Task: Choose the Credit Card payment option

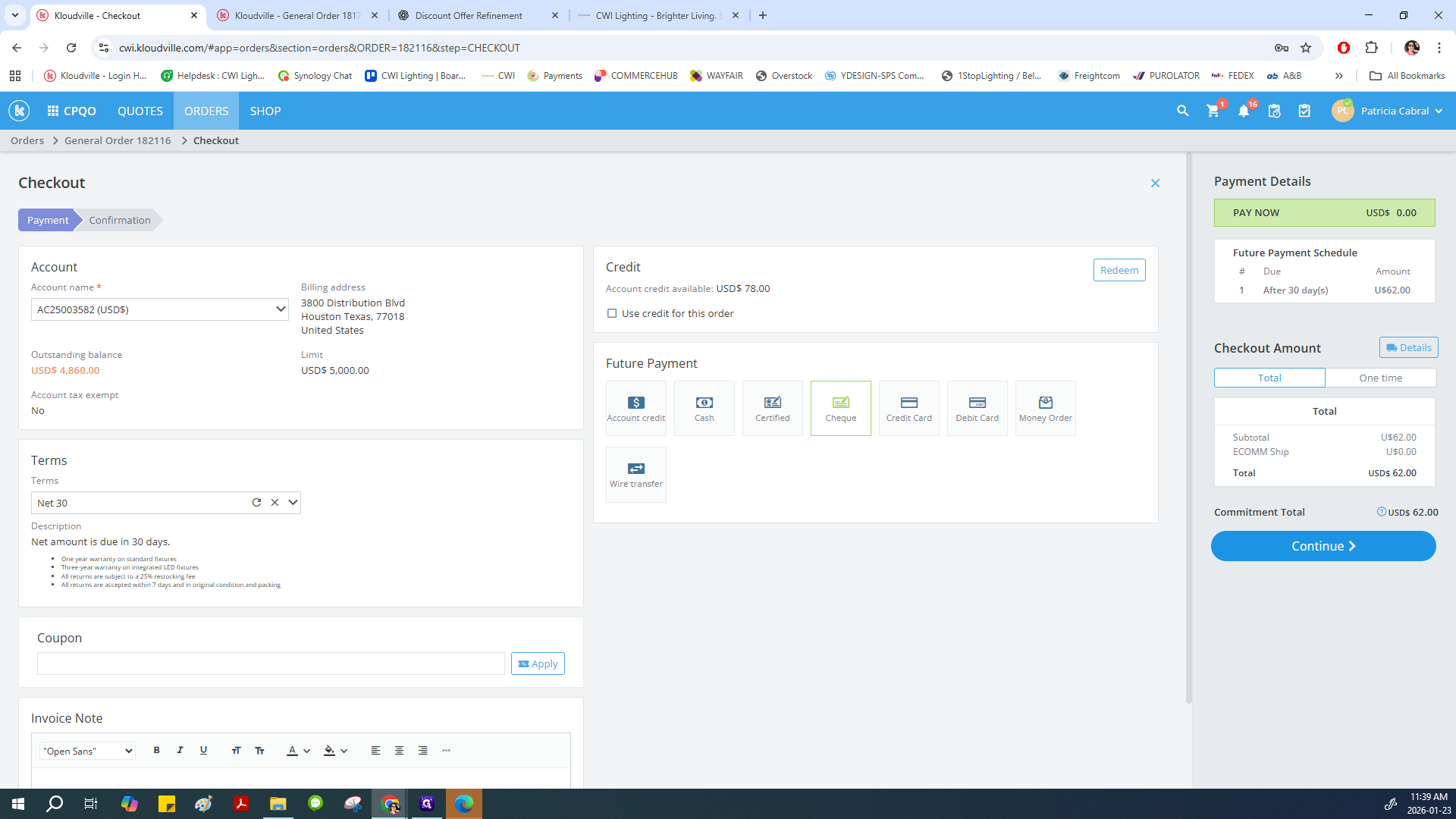Action: (x=908, y=408)
